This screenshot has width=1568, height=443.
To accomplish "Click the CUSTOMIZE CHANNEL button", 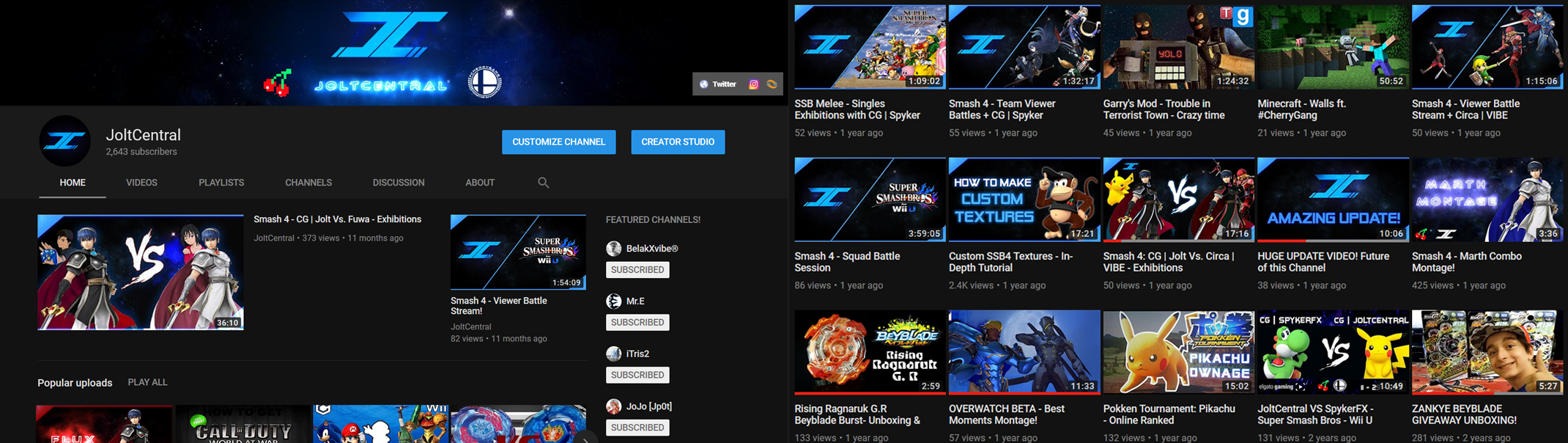I will 559,142.
